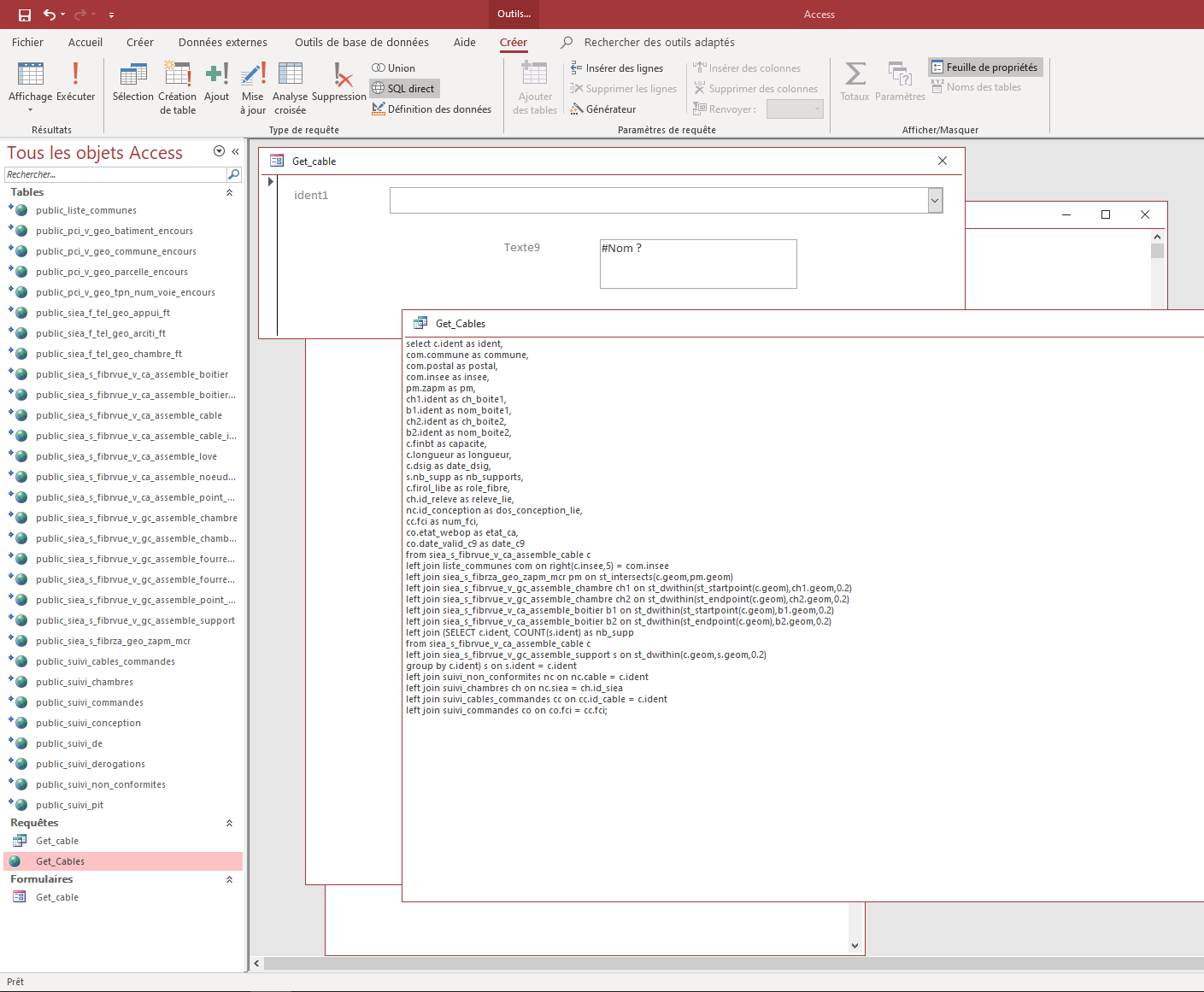The image size is (1204, 992).
Task: Choose Création de table query type
Action: (x=178, y=87)
